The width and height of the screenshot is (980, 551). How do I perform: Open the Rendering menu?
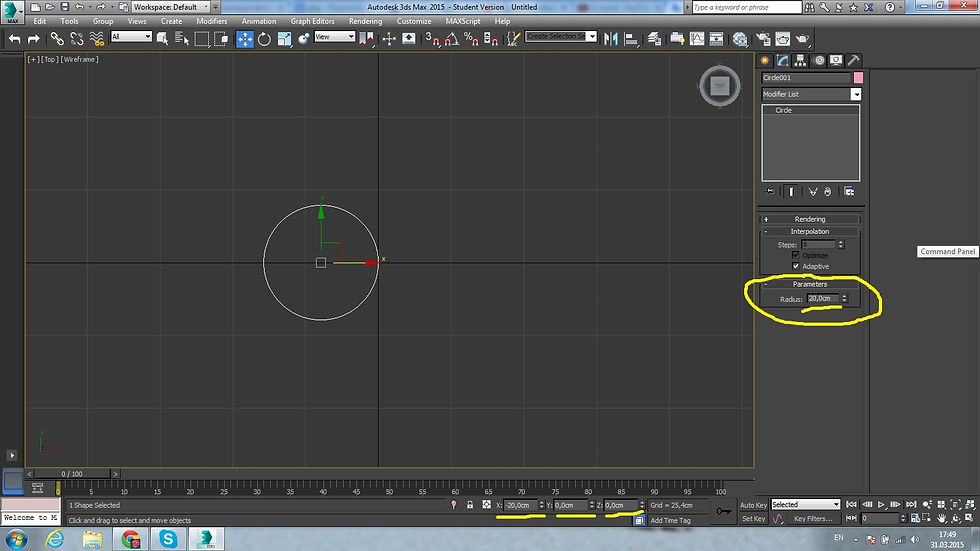[366, 21]
